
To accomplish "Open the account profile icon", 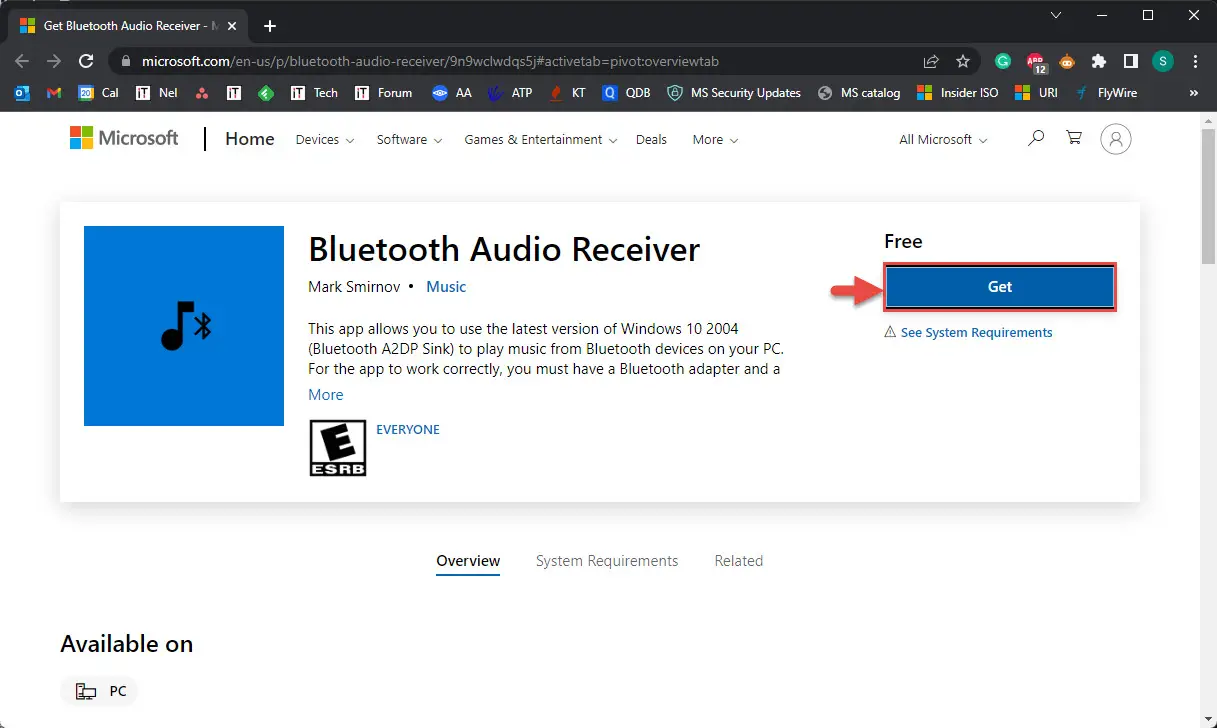I will (x=1116, y=138).
